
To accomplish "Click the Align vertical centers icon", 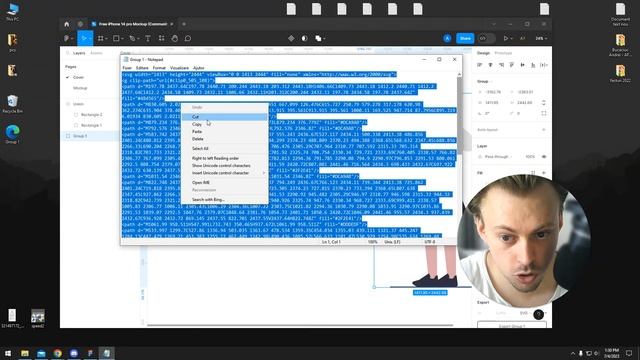I will pos(522,65).
